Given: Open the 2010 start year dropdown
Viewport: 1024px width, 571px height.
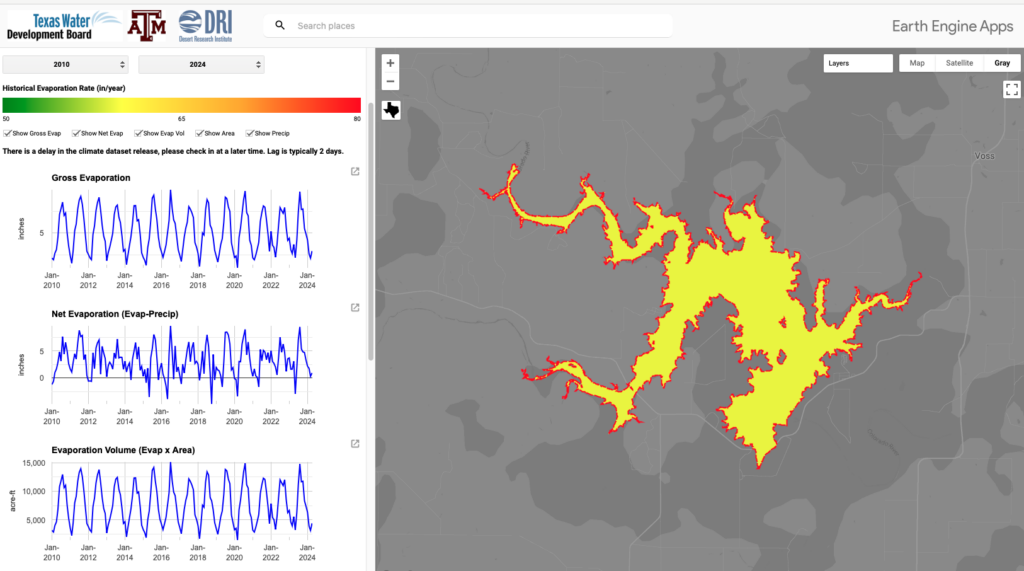Looking at the screenshot, I should [66, 64].
